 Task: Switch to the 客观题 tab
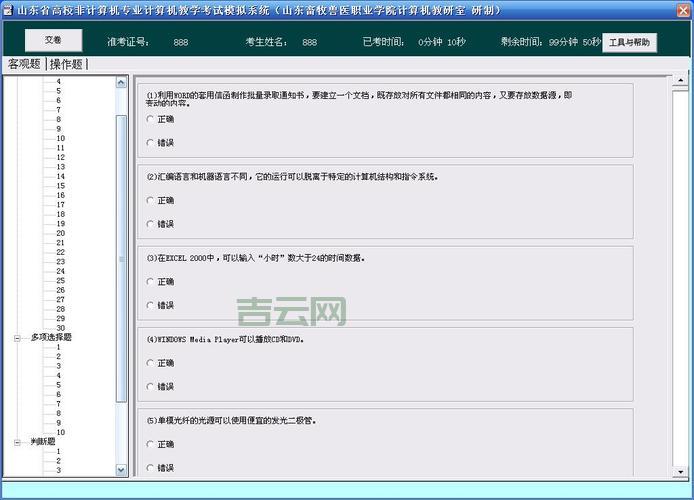[x=24, y=64]
